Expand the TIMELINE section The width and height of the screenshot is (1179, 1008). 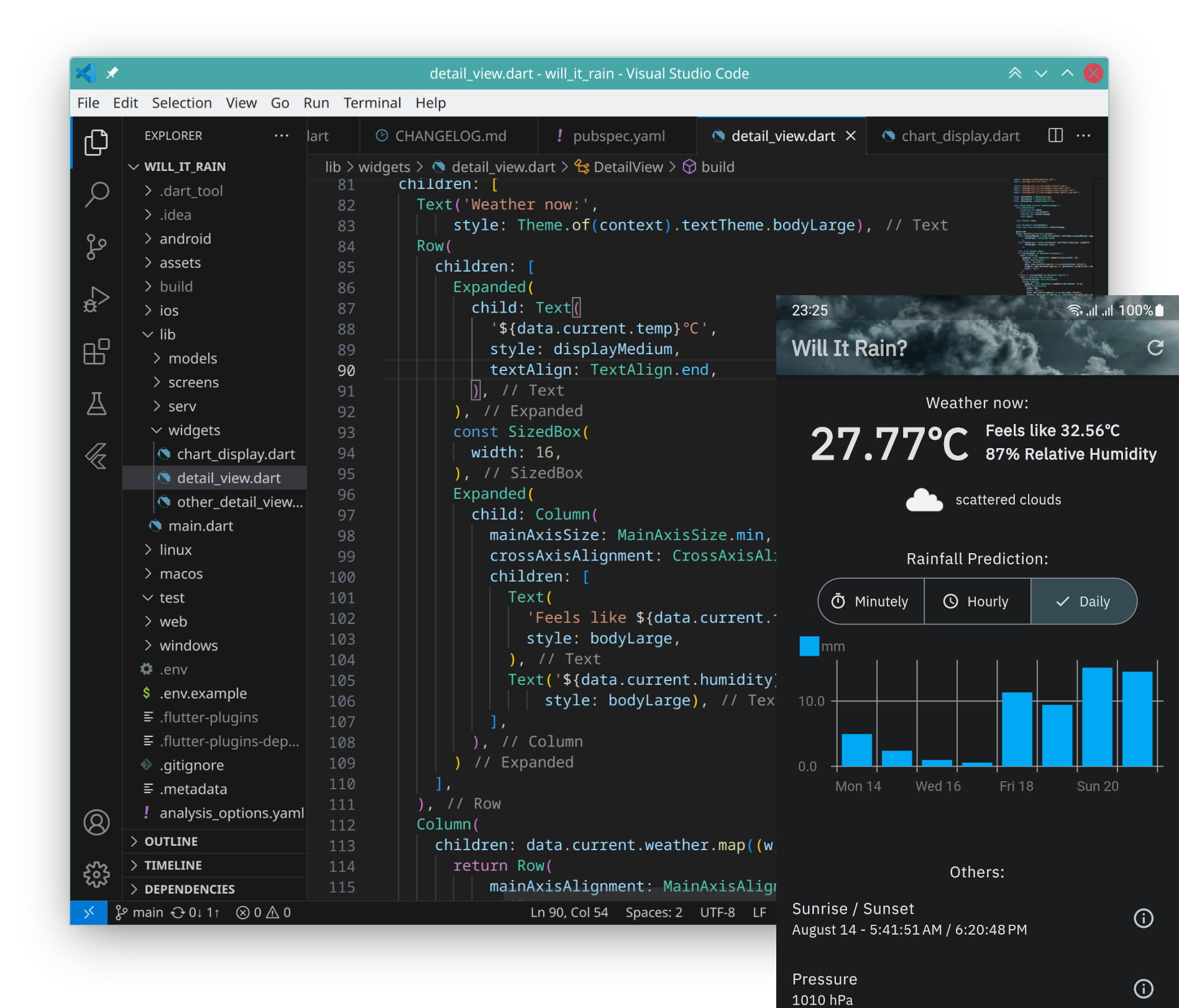click(215, 865)
